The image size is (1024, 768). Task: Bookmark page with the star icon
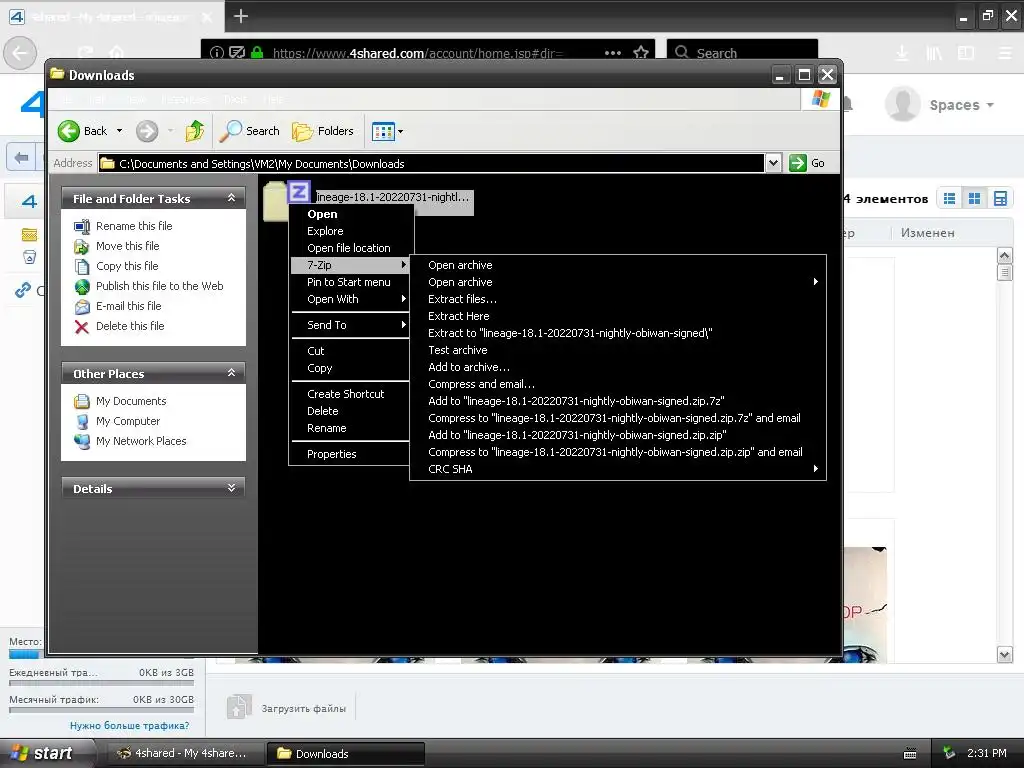641,52
